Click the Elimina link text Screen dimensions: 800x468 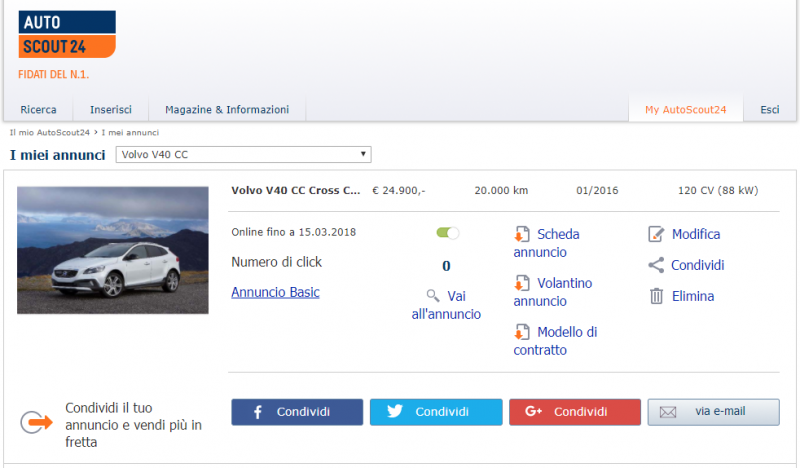[693, 296]
